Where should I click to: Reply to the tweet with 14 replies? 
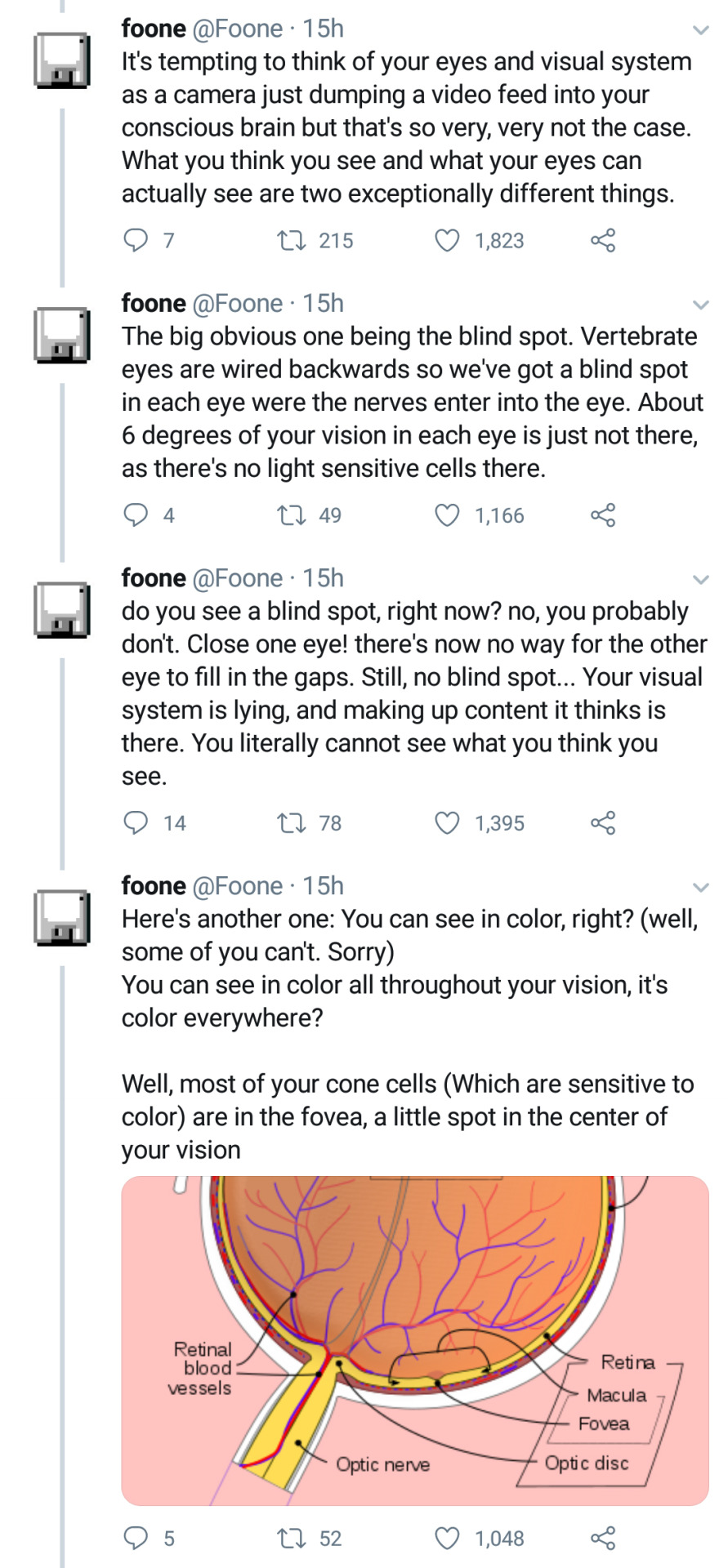coord(136,822)
